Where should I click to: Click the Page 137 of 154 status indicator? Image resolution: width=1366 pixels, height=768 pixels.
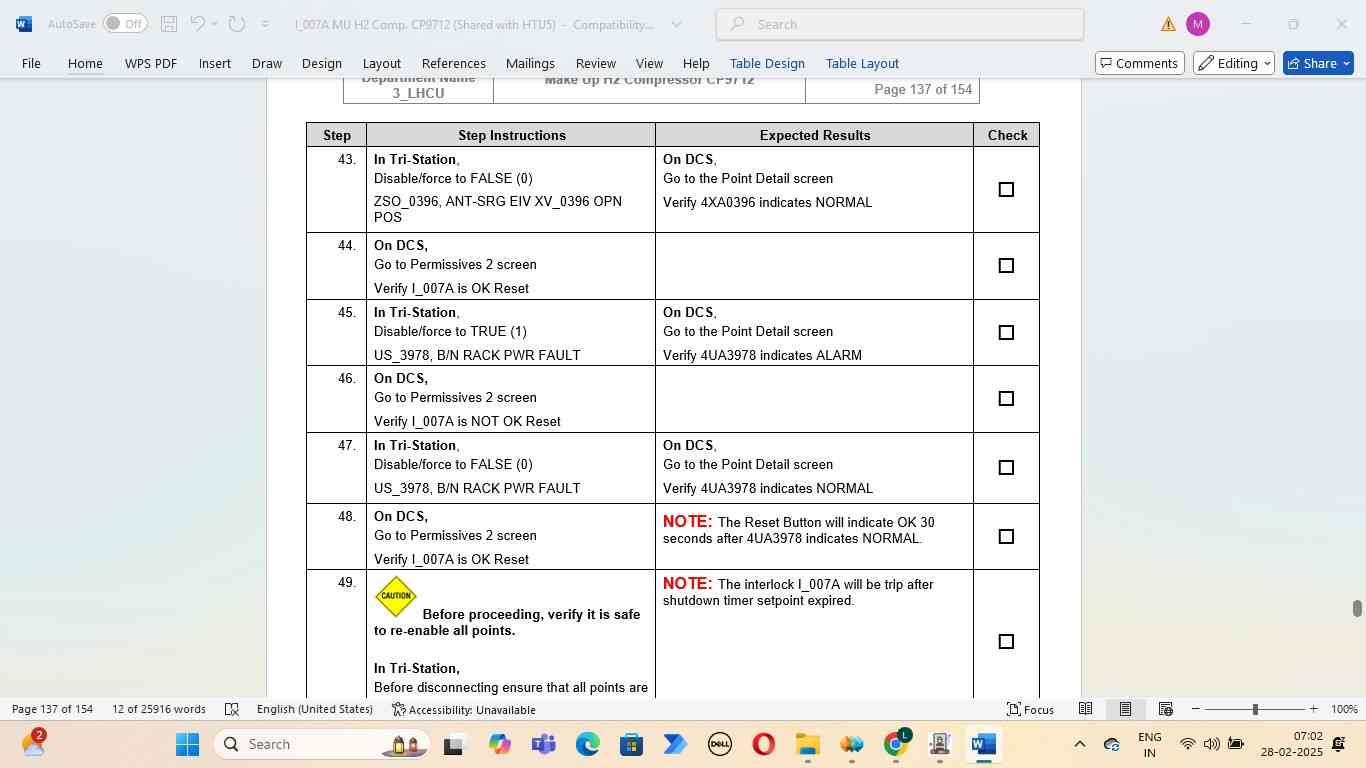[x=52, y=709]
